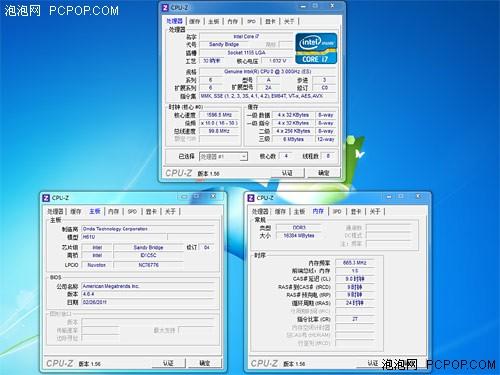The height and width of the screenshot is (375, 500).
Task: Click the 核心数 value field
Action: tap(286, 156)
